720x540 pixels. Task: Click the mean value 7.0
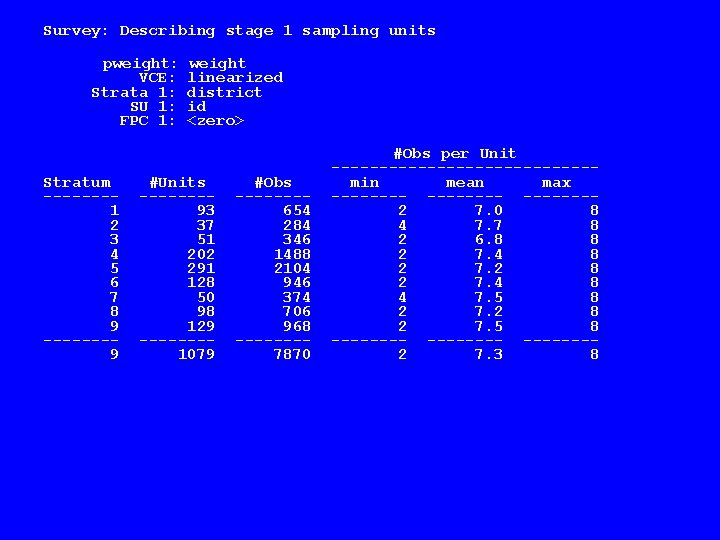click(x=489, y=210)
